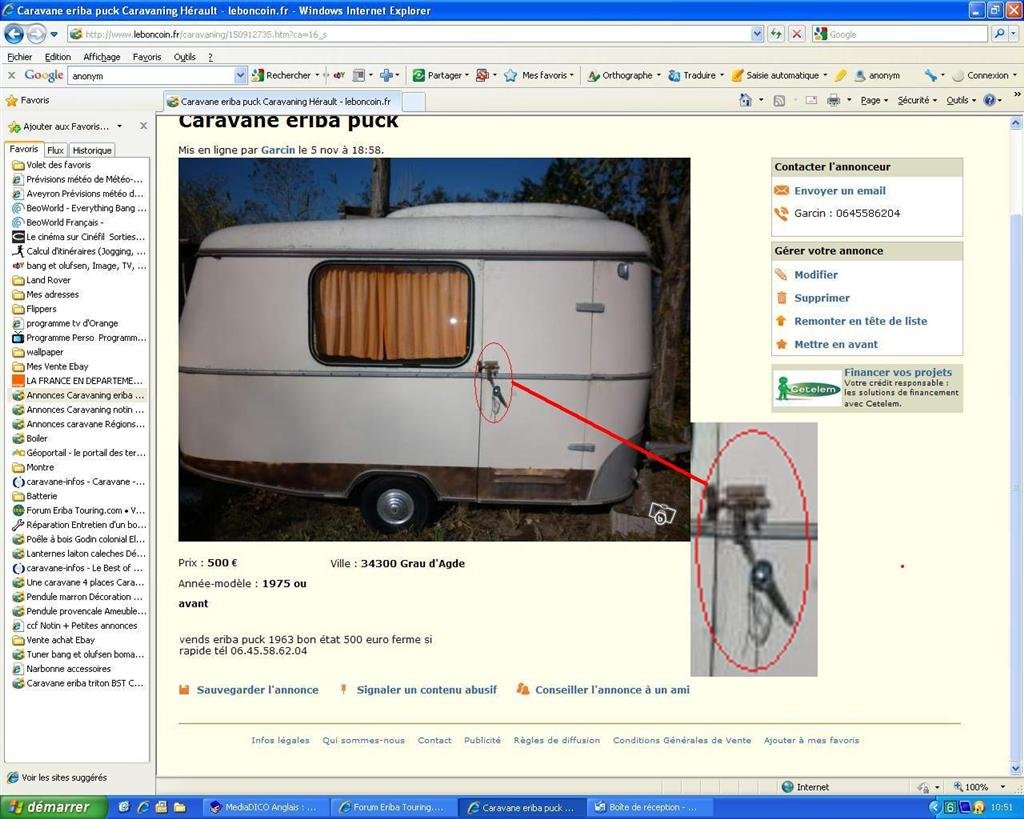Click the page scrollbar down arrow

(x=1016, y=769)
